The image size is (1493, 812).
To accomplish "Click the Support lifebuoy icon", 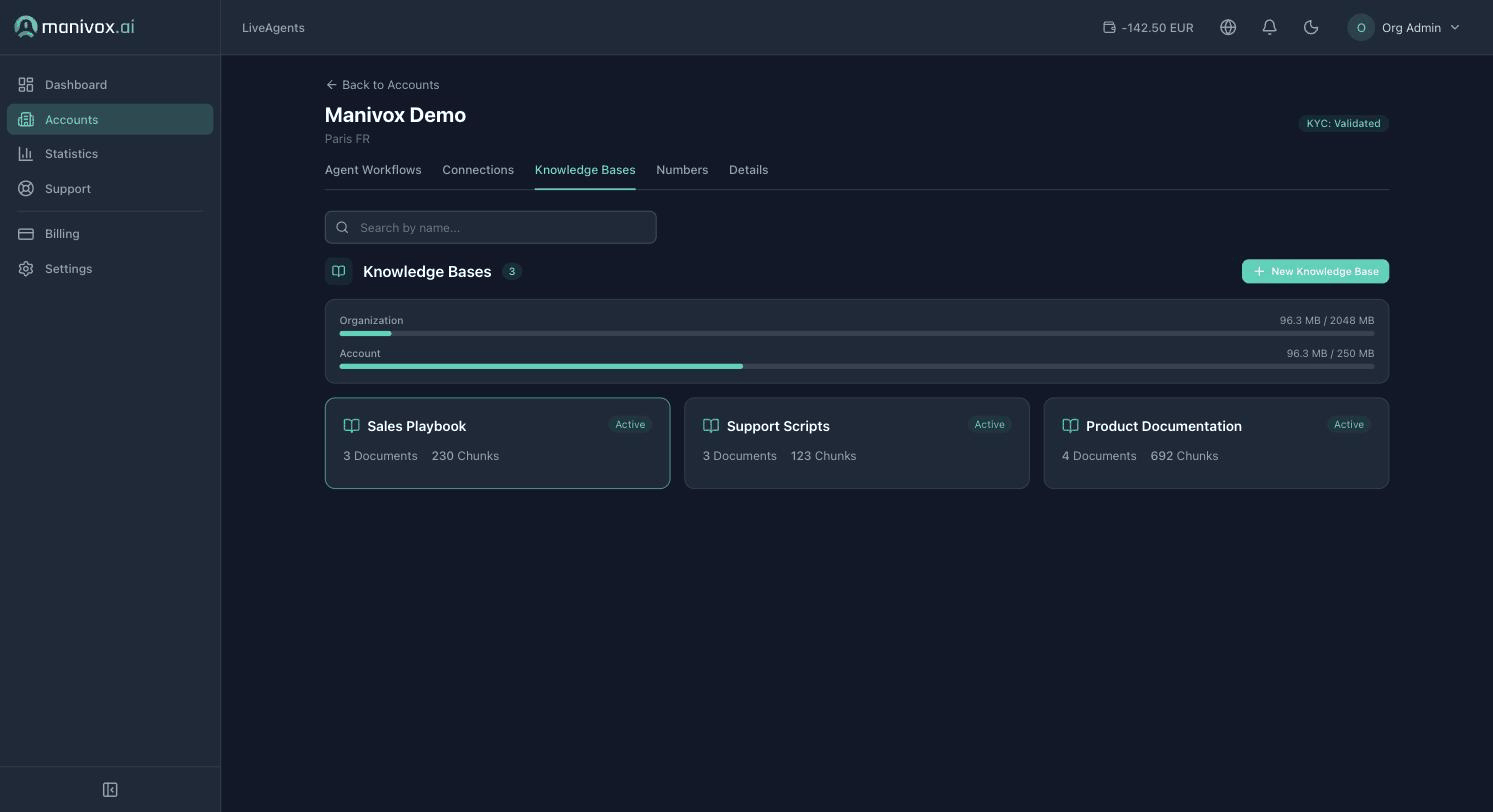I will coord(26,189).
